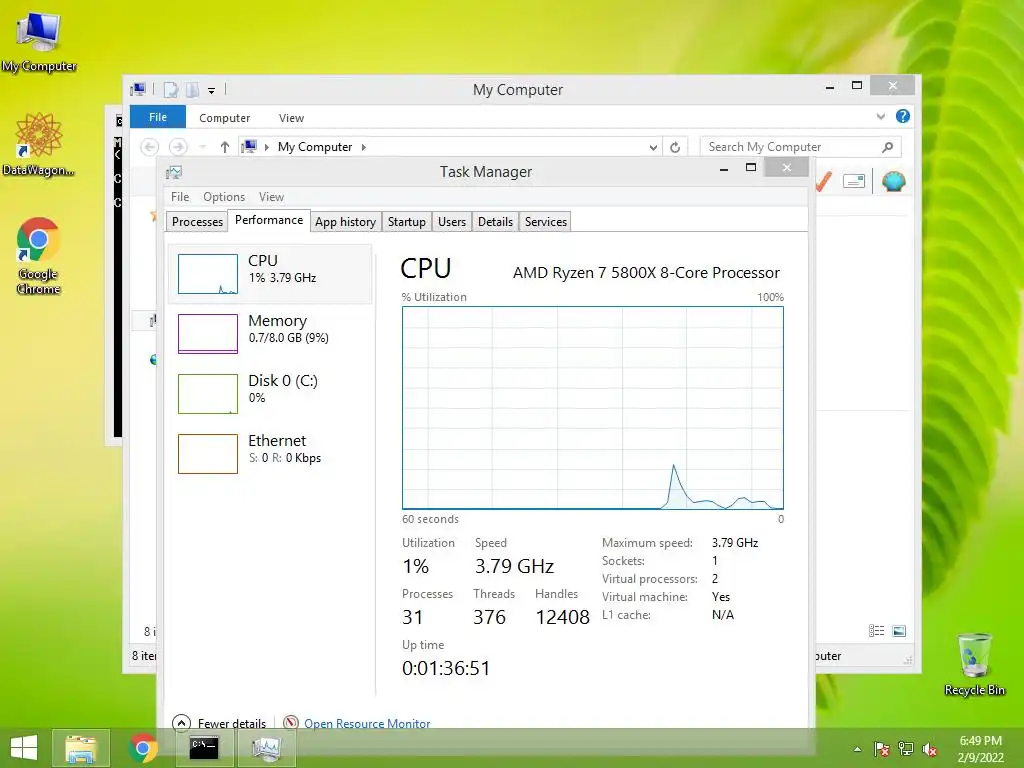This screenshot has width=1024, height=768.
Task: Collapse view with Fewer details chevron
Action: [x=181, y=723]
